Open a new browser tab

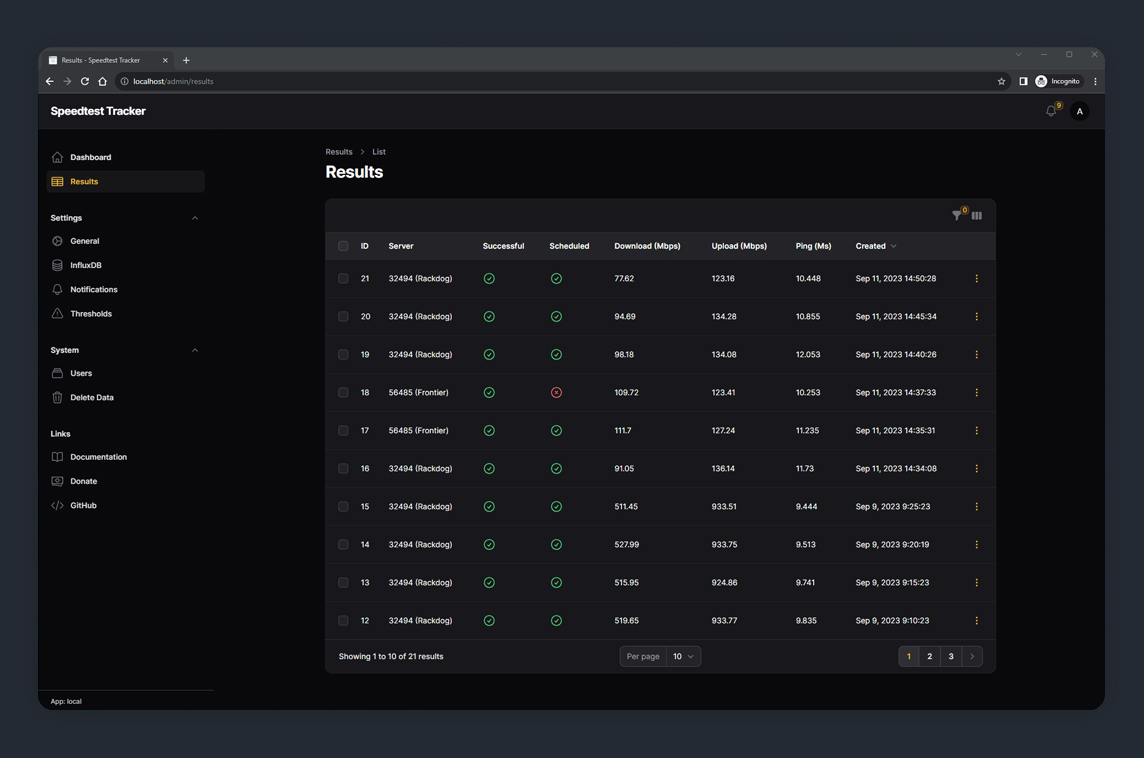pyautogui.click(x=186, y=61)
